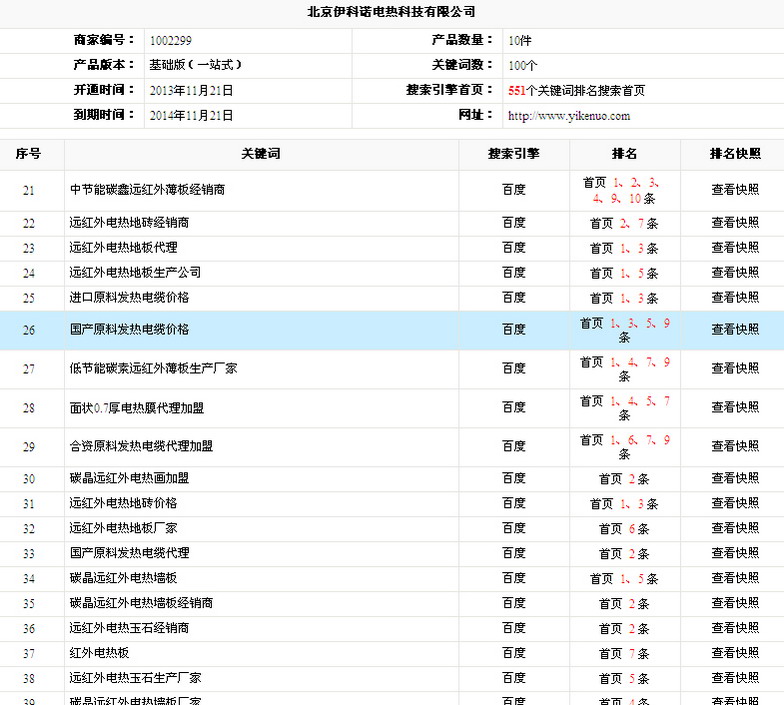The height and width of the screenshot is (705, 784).
Task: Select keyword 中节能碳鑫远红外薄板经销商
Action: pyautogui.click(x=148, y=190)
